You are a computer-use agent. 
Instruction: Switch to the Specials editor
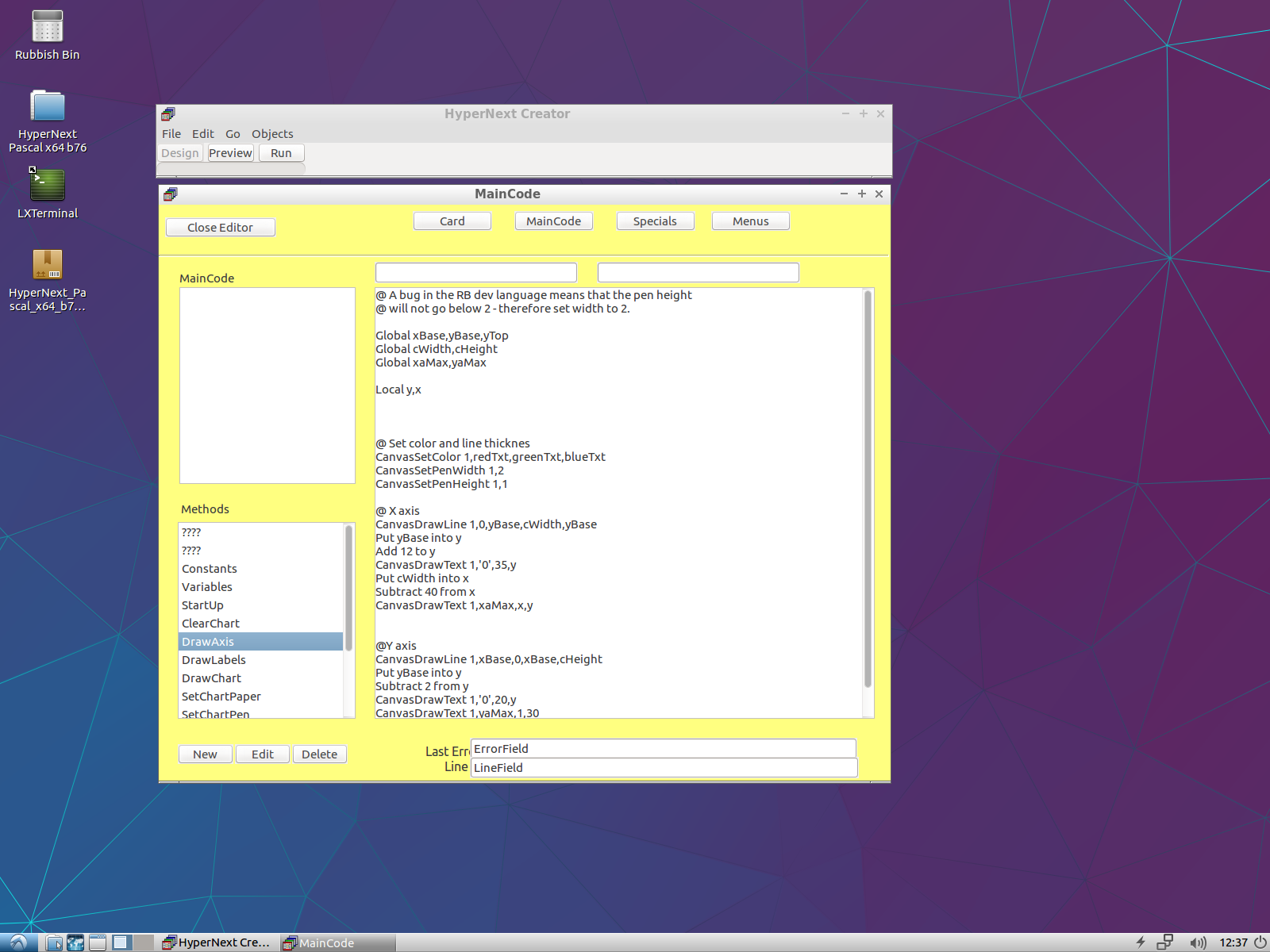655,221
